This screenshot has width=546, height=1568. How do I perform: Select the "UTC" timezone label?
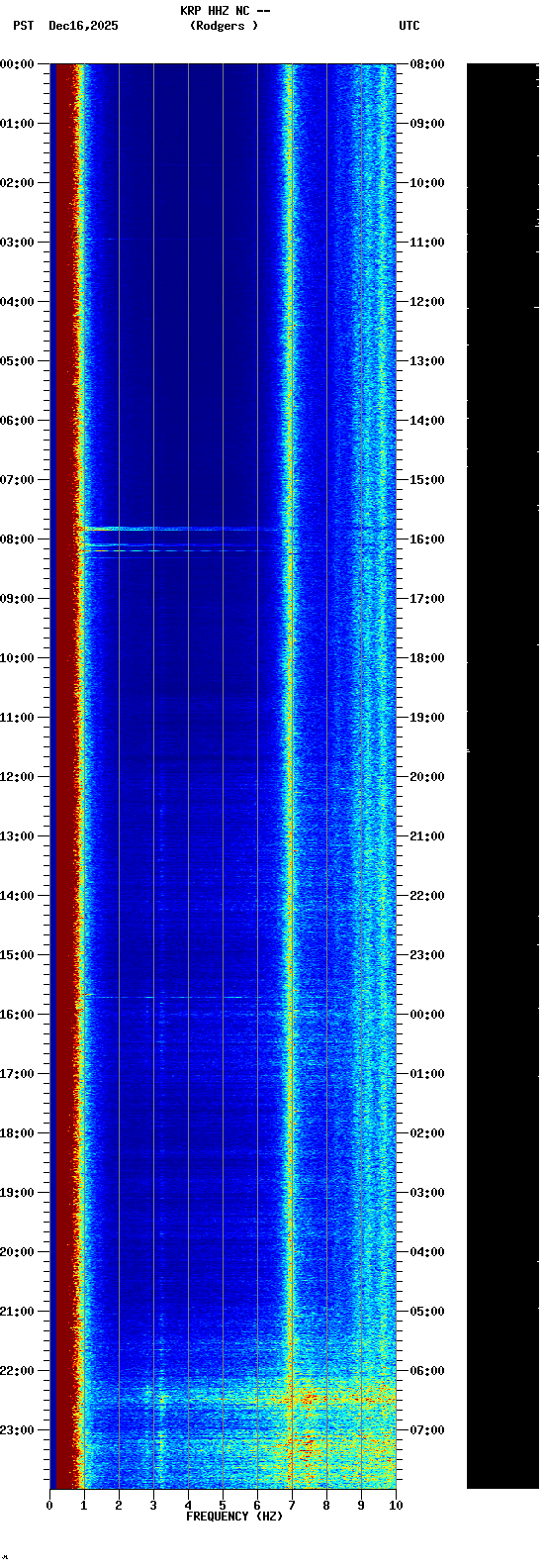tap(409, 26)
